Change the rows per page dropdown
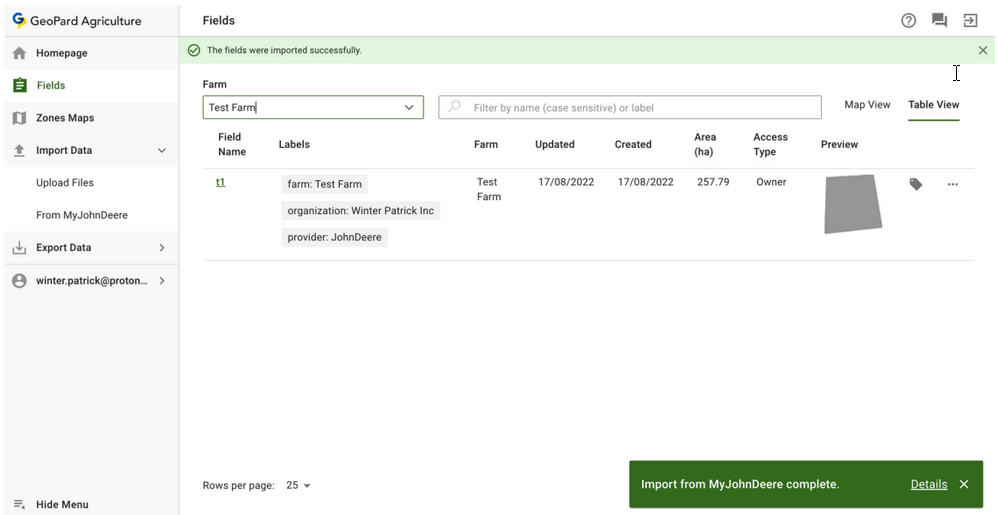Image resolution: width=998 pixels, height=515 pixels. pyautogui.click(x=299, y=485)
